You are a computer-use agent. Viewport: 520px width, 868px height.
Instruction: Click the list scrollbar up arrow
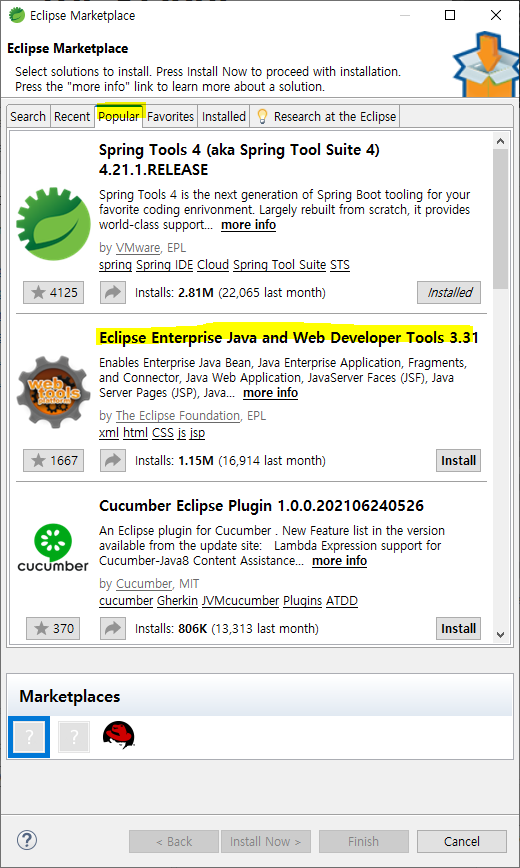click(x=501, y=141)
